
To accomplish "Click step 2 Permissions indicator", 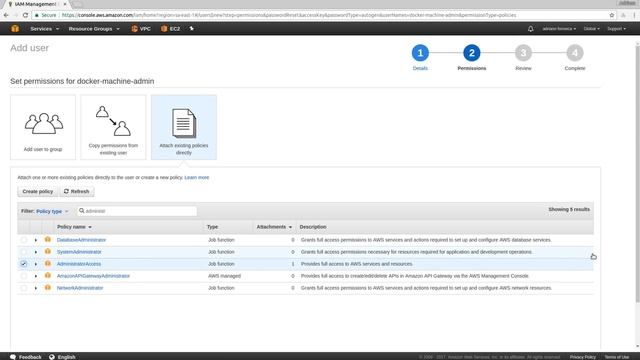I will click(471, 53).
